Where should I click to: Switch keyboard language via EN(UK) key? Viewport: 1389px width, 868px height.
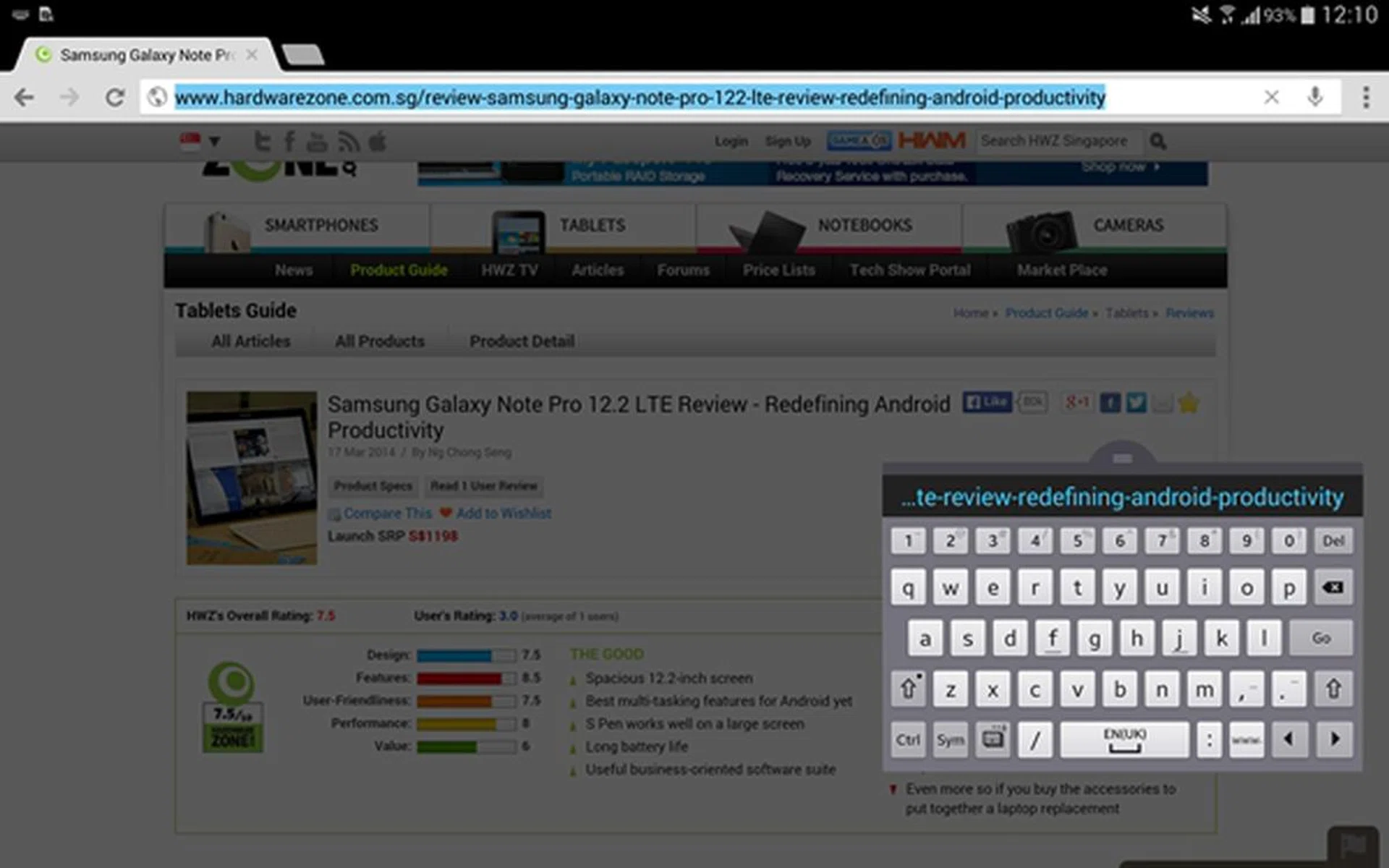click(x=1123, y=739)
